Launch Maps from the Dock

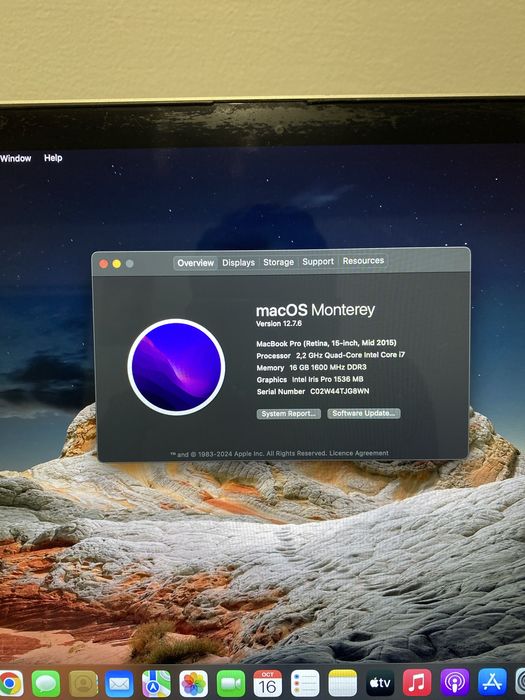156,683
